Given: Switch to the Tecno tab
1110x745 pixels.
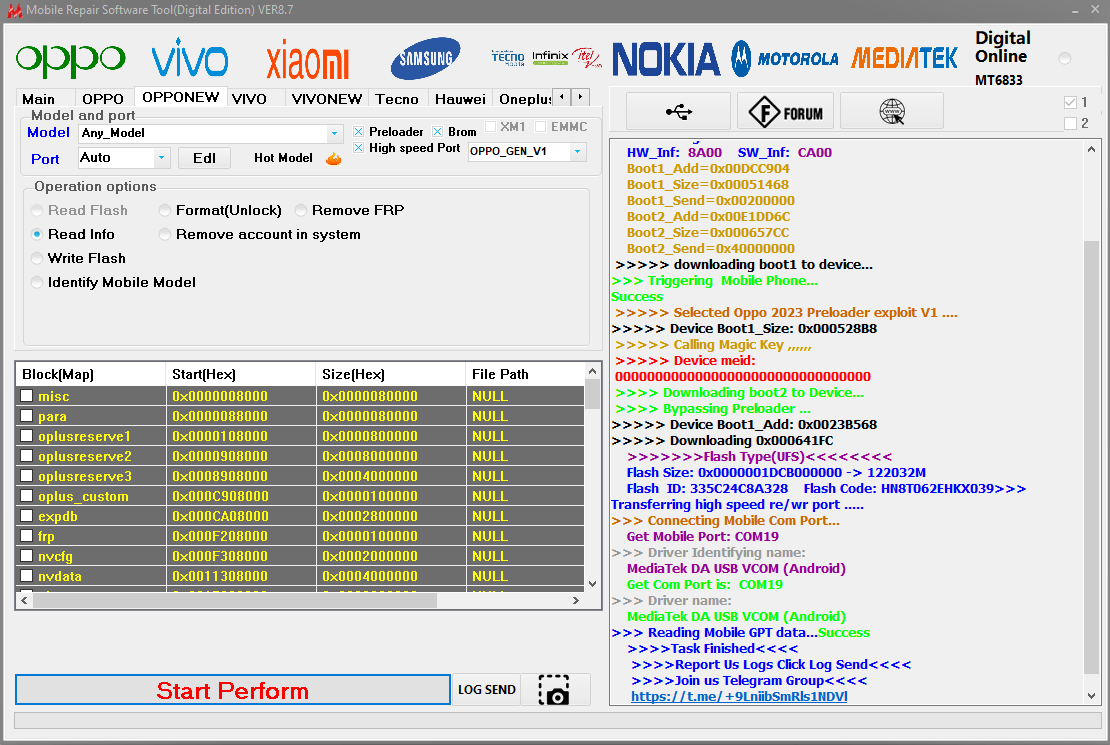Looking at the screenshot, I should 396,98.
